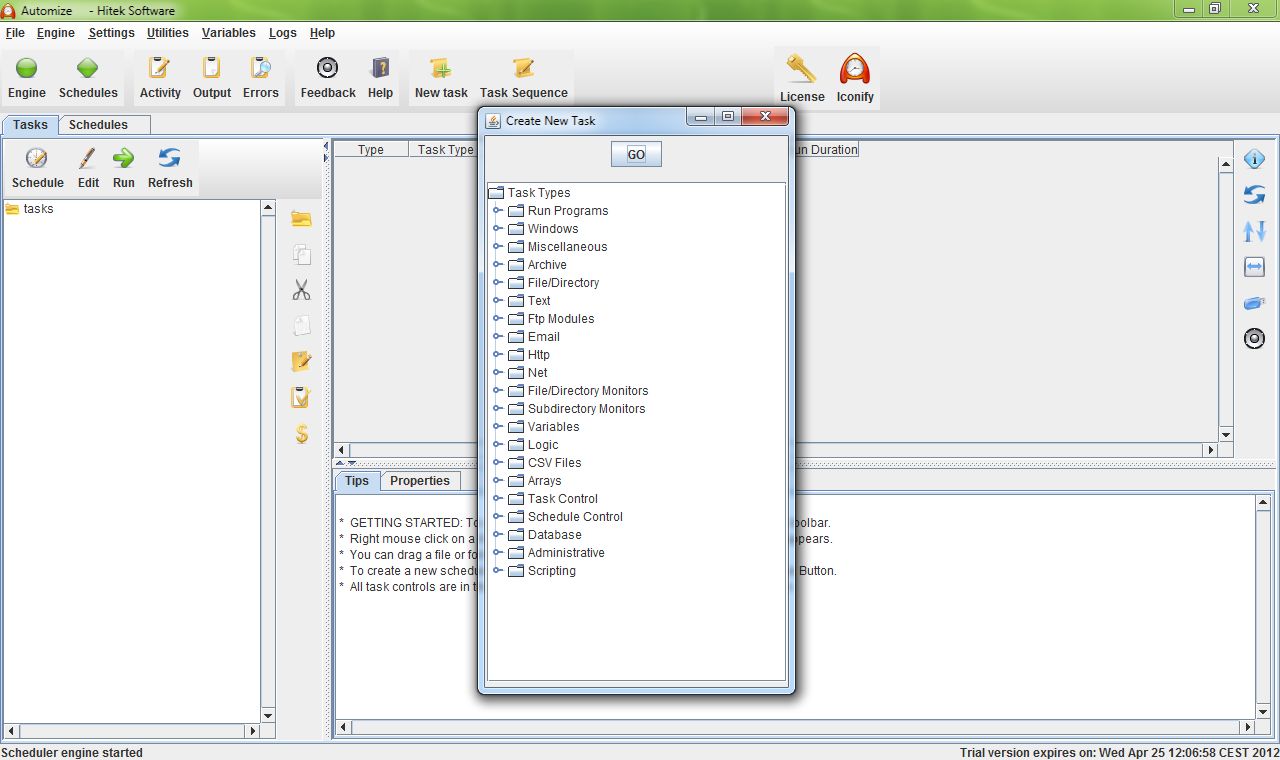Click the Task Sequence icon
The image size is (1280, 760).
(524, 68)
